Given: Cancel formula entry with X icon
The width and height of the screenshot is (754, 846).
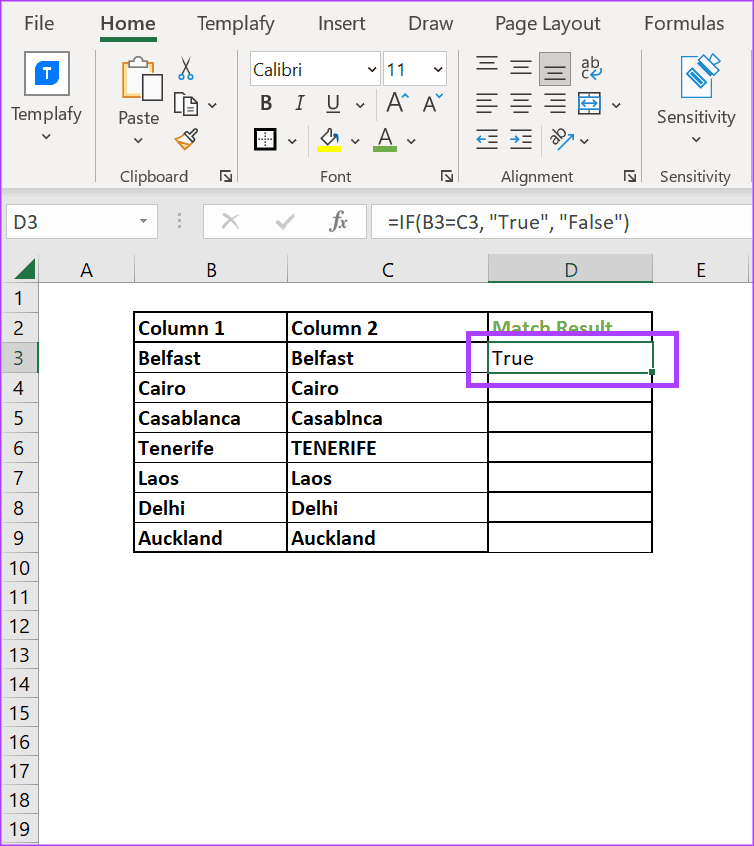Looking at the screenshot, I should tap(230, 221).
